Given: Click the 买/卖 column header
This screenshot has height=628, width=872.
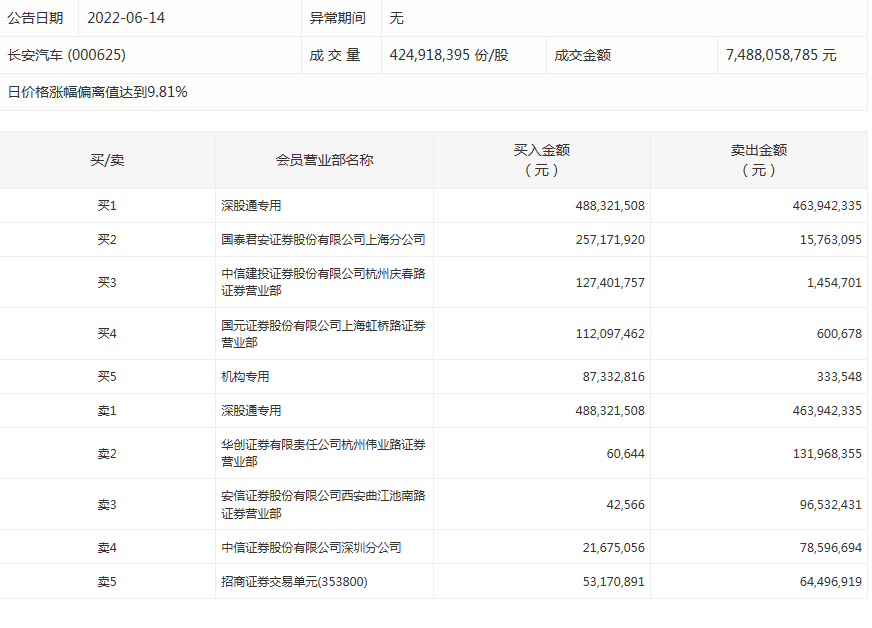Looking at the screenshot, I should click(107, 160).
